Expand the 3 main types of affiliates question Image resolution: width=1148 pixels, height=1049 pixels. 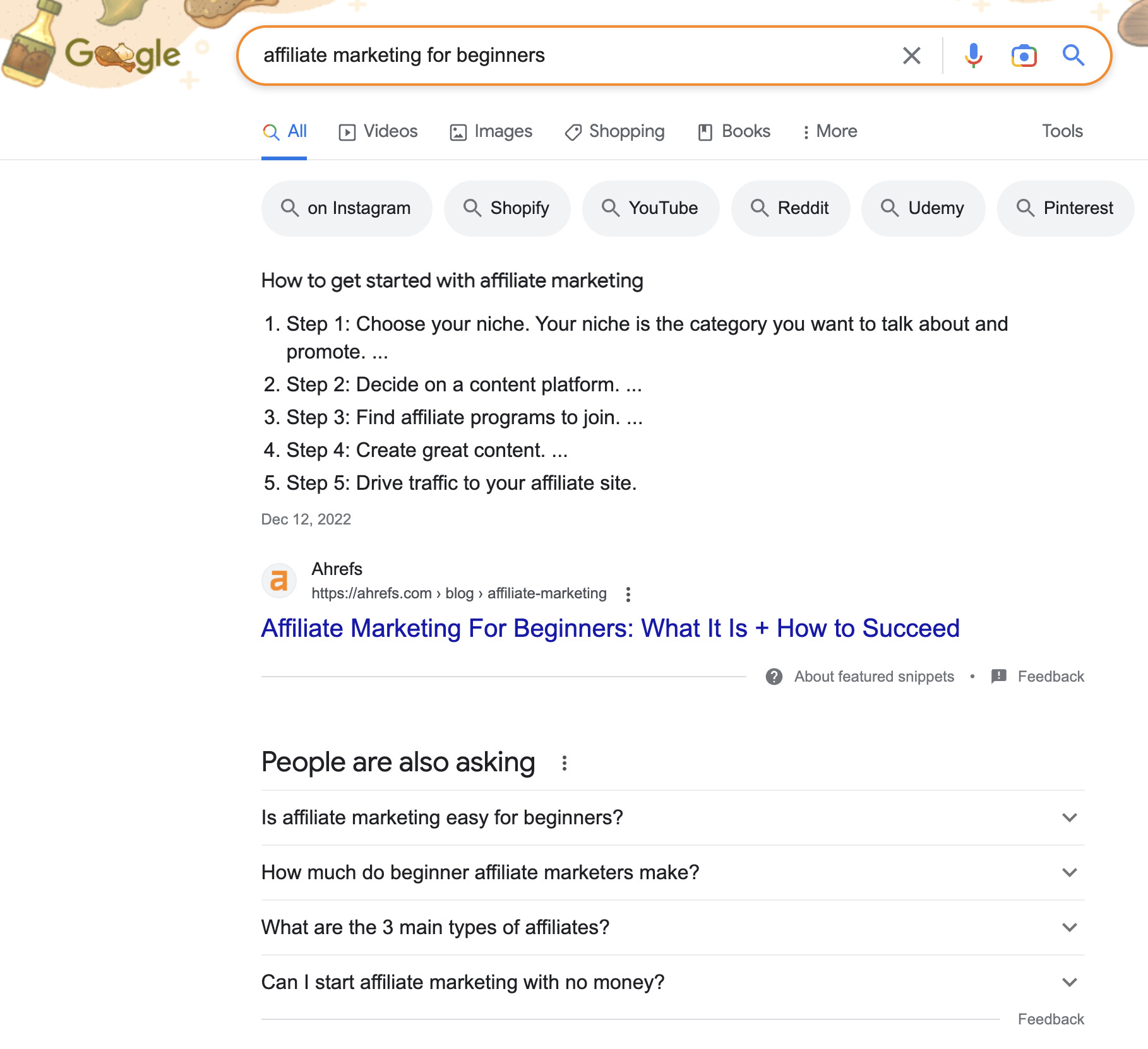pyautogui.click(x=1068, y=927)
